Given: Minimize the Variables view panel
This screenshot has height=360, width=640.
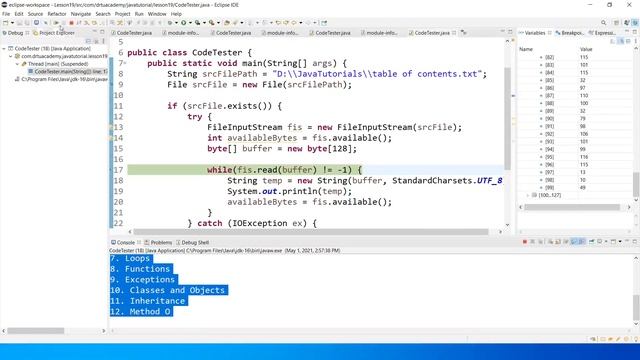Looking at the screenshot, I should (627, 32).
